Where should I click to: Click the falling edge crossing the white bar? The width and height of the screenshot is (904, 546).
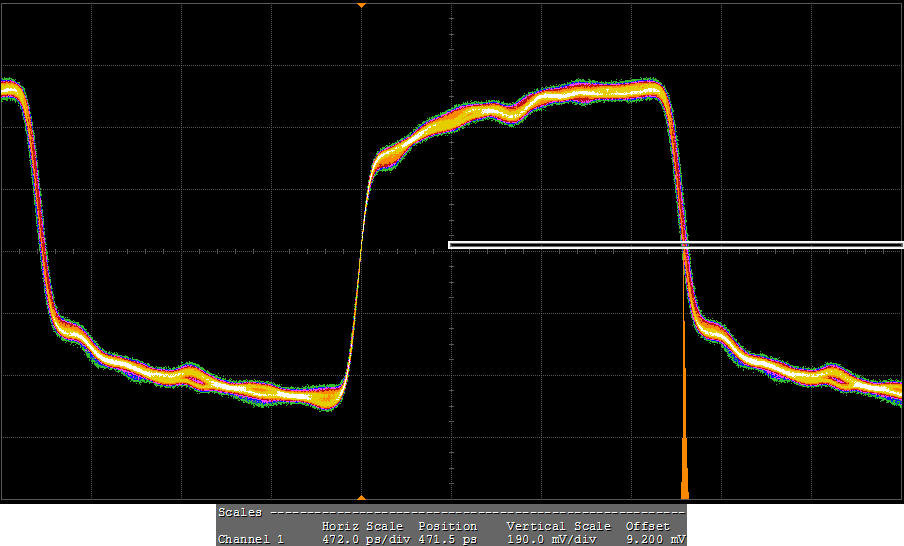tap(685, 244)
